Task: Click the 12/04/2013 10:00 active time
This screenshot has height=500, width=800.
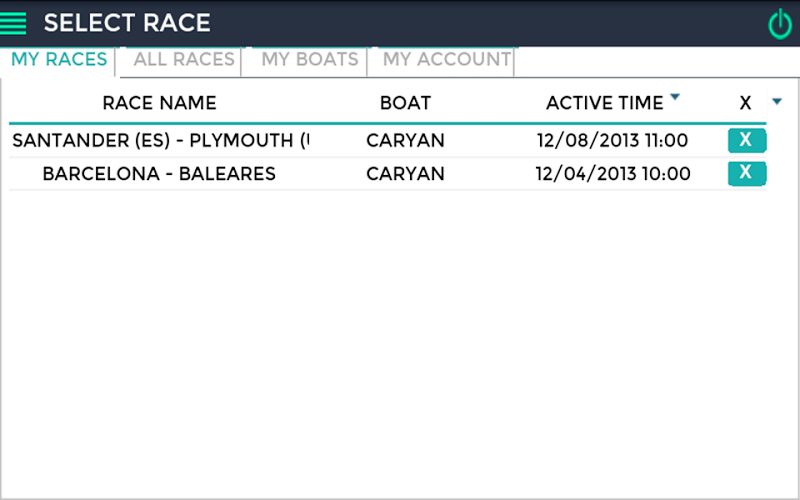Action: coord(612,174)
